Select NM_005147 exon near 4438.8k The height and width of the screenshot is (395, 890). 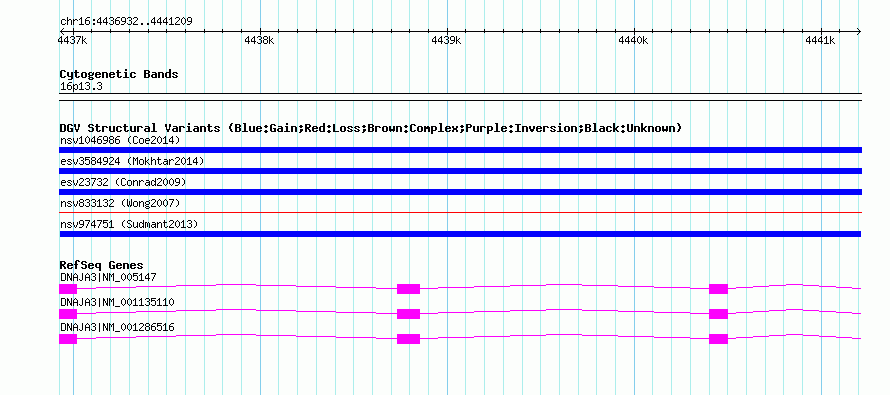point(408,289)
